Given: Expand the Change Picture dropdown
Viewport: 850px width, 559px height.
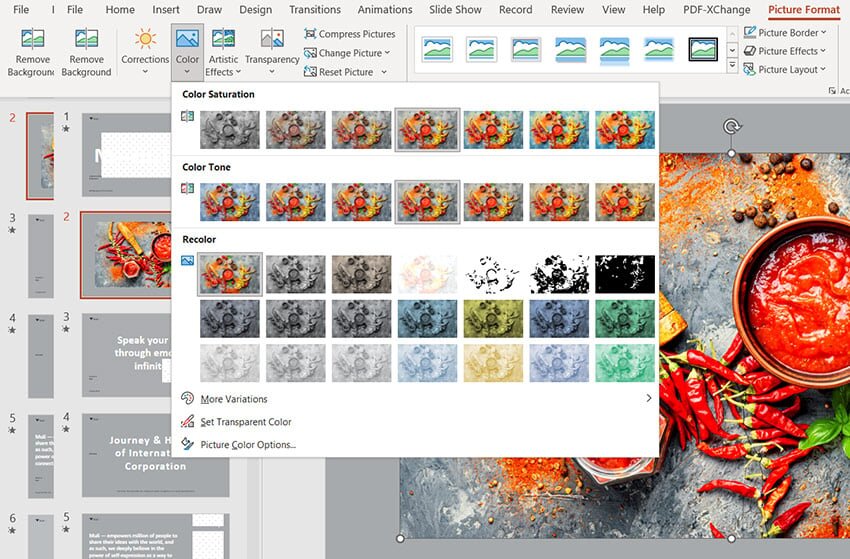Looking at the screenshot, I should point(387,53).
